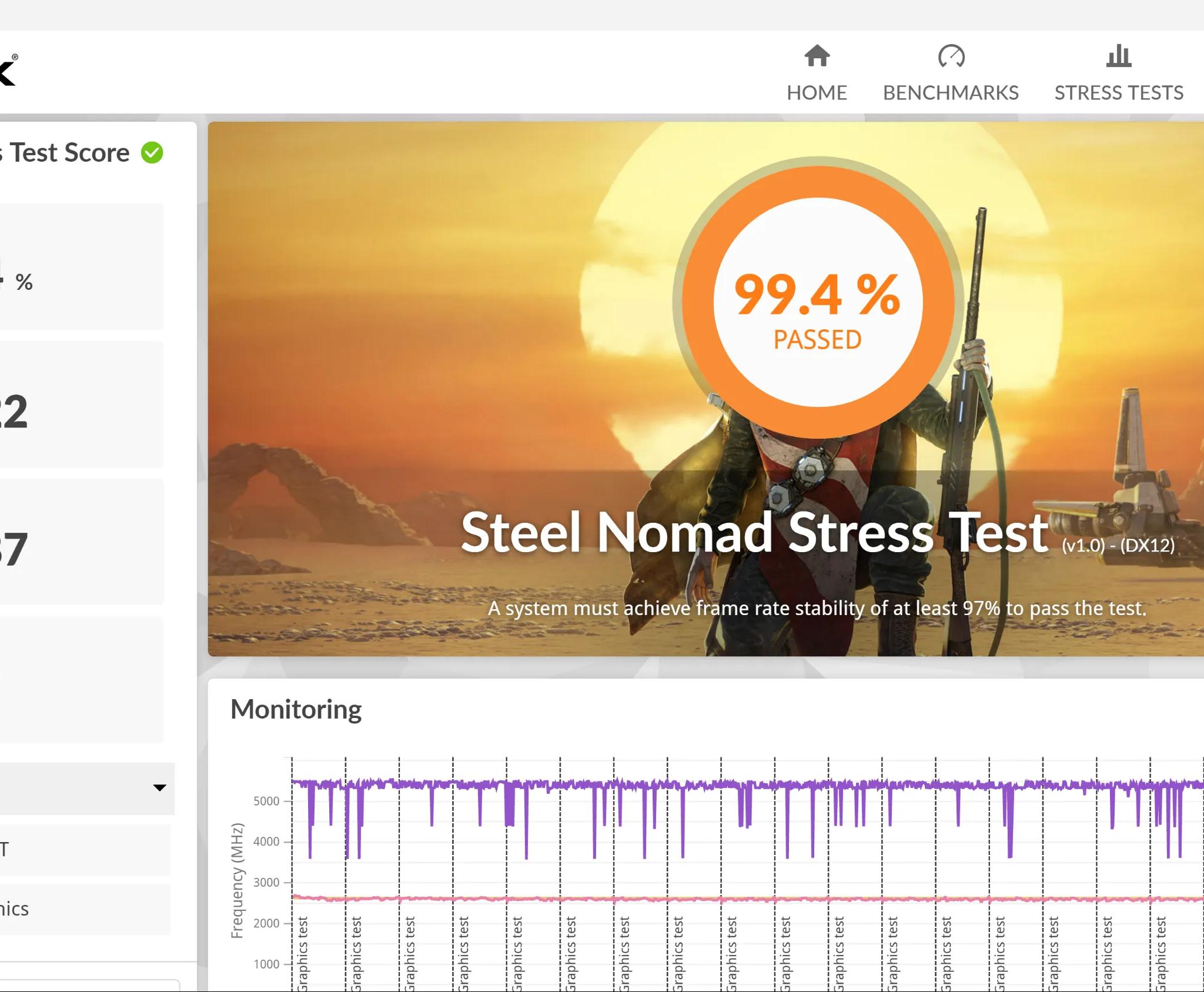1204x992 pixels.
Task: Switch to the STRESS TESTS tab
Action: click(x=1119, y=74)
